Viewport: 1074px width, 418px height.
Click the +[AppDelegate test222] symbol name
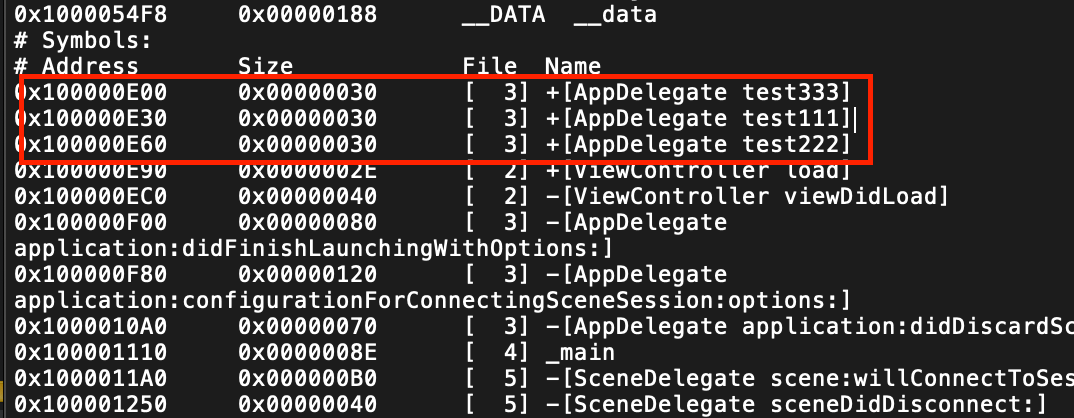698,145
